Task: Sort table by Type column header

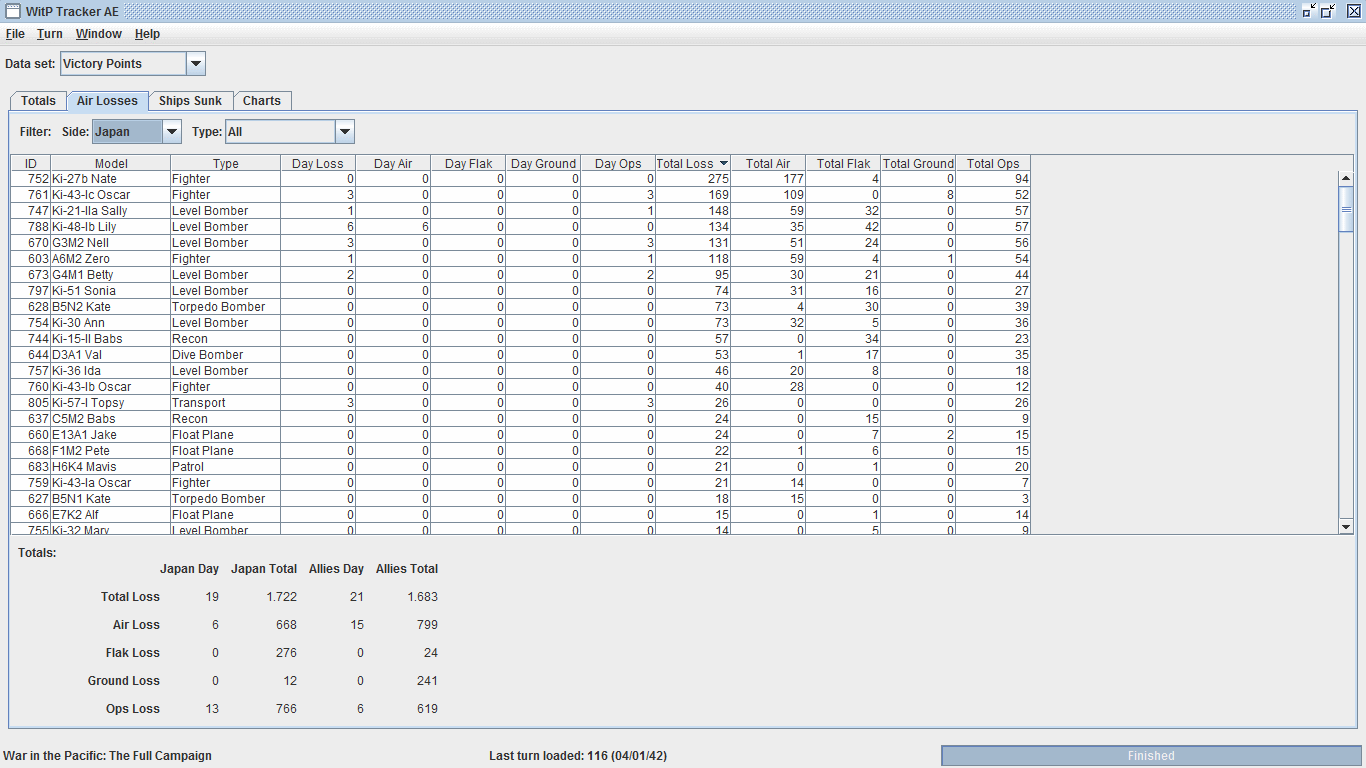Action: [x=226, y=164]
